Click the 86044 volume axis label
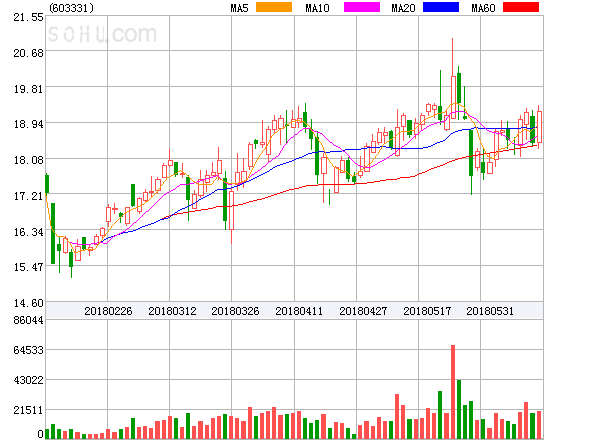Image resolution: width=600 pixels, height=440 pixels. click(29, 320)
